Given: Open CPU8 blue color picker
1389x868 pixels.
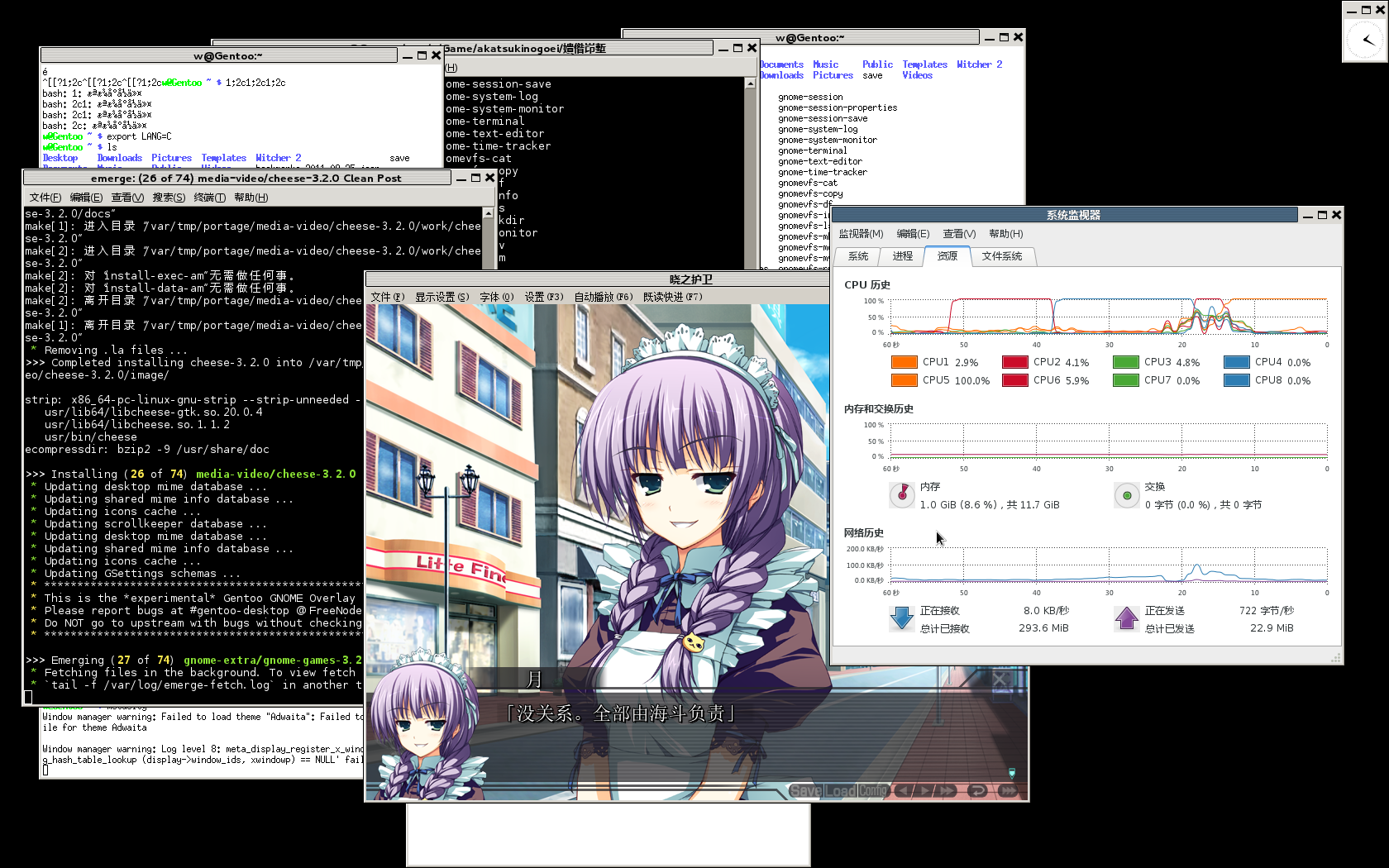Looking at the screenshot, I should [x=1237, y=380].
